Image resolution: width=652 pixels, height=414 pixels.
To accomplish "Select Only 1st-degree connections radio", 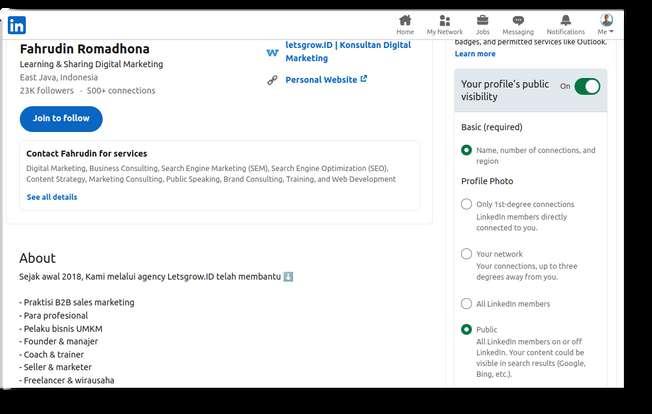I will click(466, 204).
